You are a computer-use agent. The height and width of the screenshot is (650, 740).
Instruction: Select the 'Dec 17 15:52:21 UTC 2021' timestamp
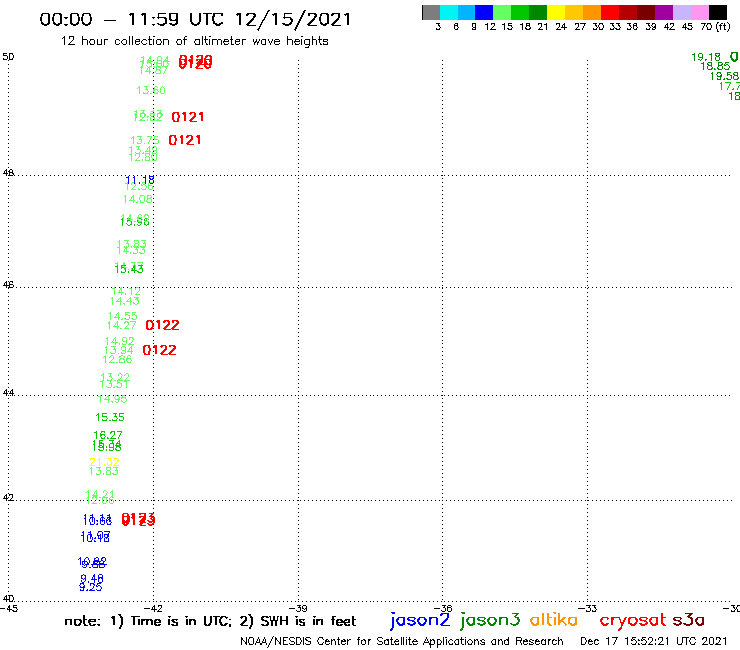(654, 641)
